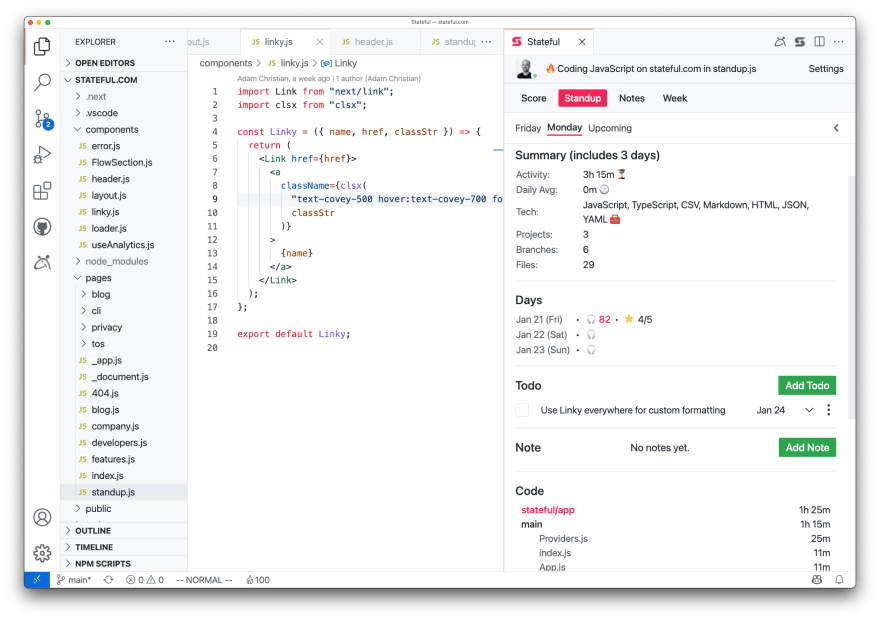Open the Search view icon
880x620 pixels.
point(42,83)
